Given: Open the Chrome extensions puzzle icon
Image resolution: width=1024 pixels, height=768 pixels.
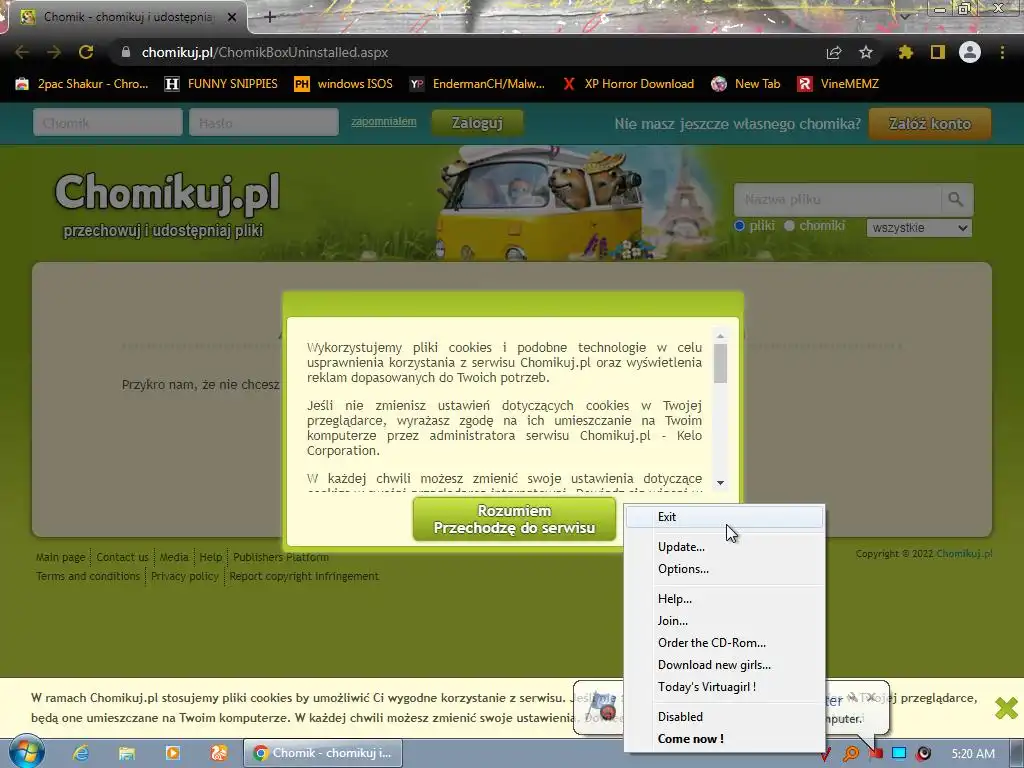Looking at the screenshot, I should 906,52.
